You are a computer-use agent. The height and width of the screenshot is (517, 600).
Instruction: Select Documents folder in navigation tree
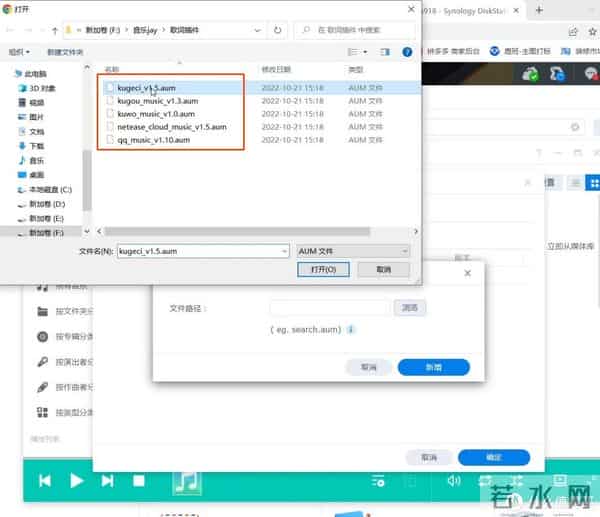point(31,132)
